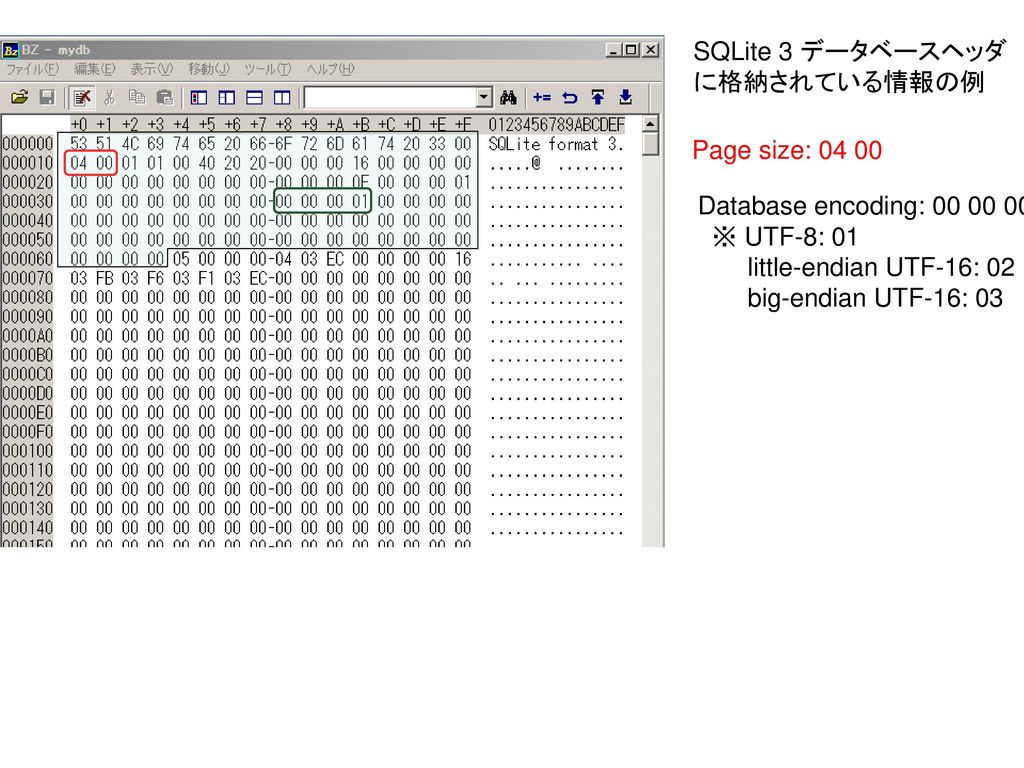Select the 05 byte in row 000060

pos(181,259)
